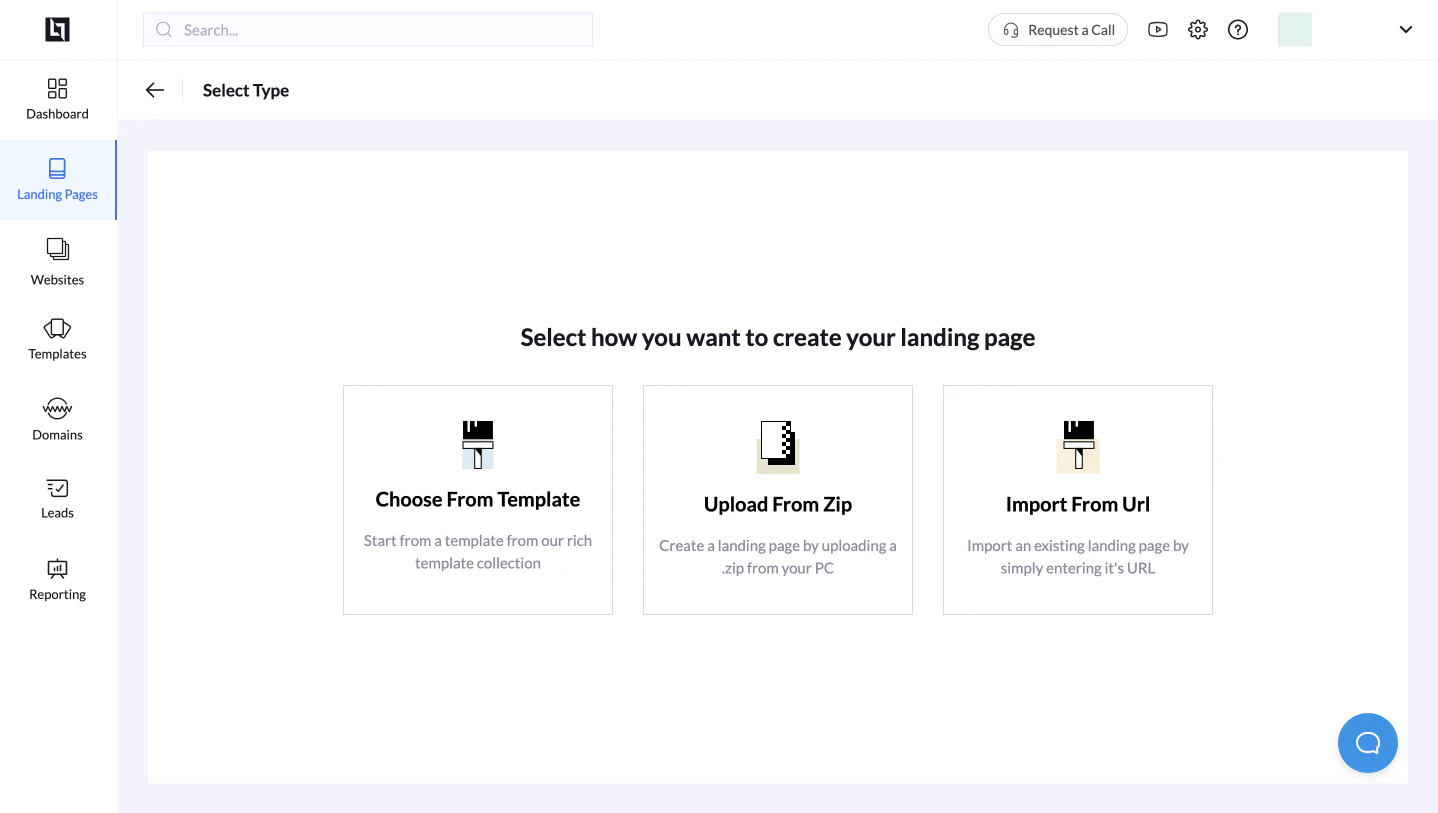View the Leads list
The image size is (1438, 813).
[57, 497]
